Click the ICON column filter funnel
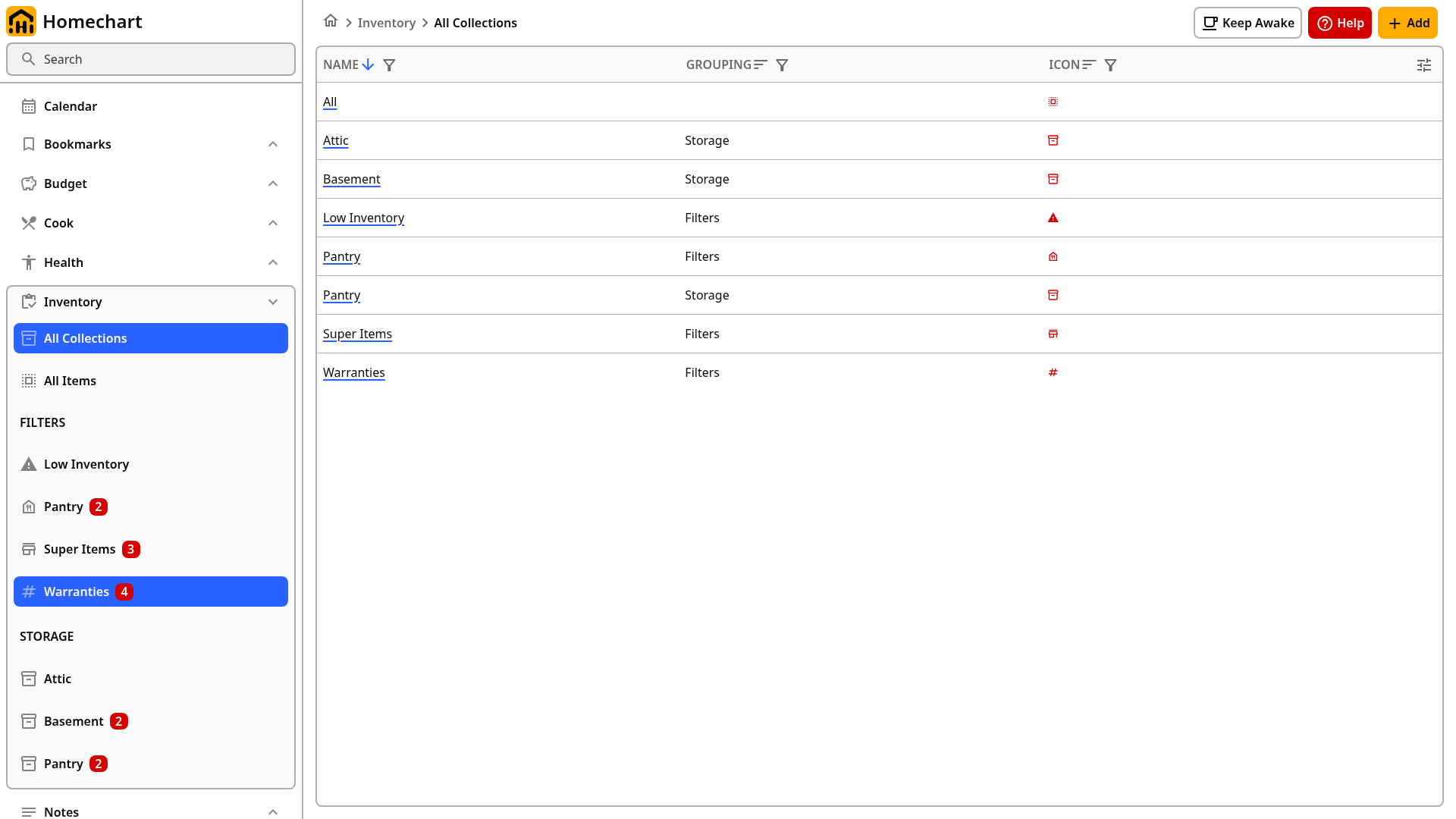Image resolution: width=1456 pixels, height=819 pixels. tap(1110, 65)
